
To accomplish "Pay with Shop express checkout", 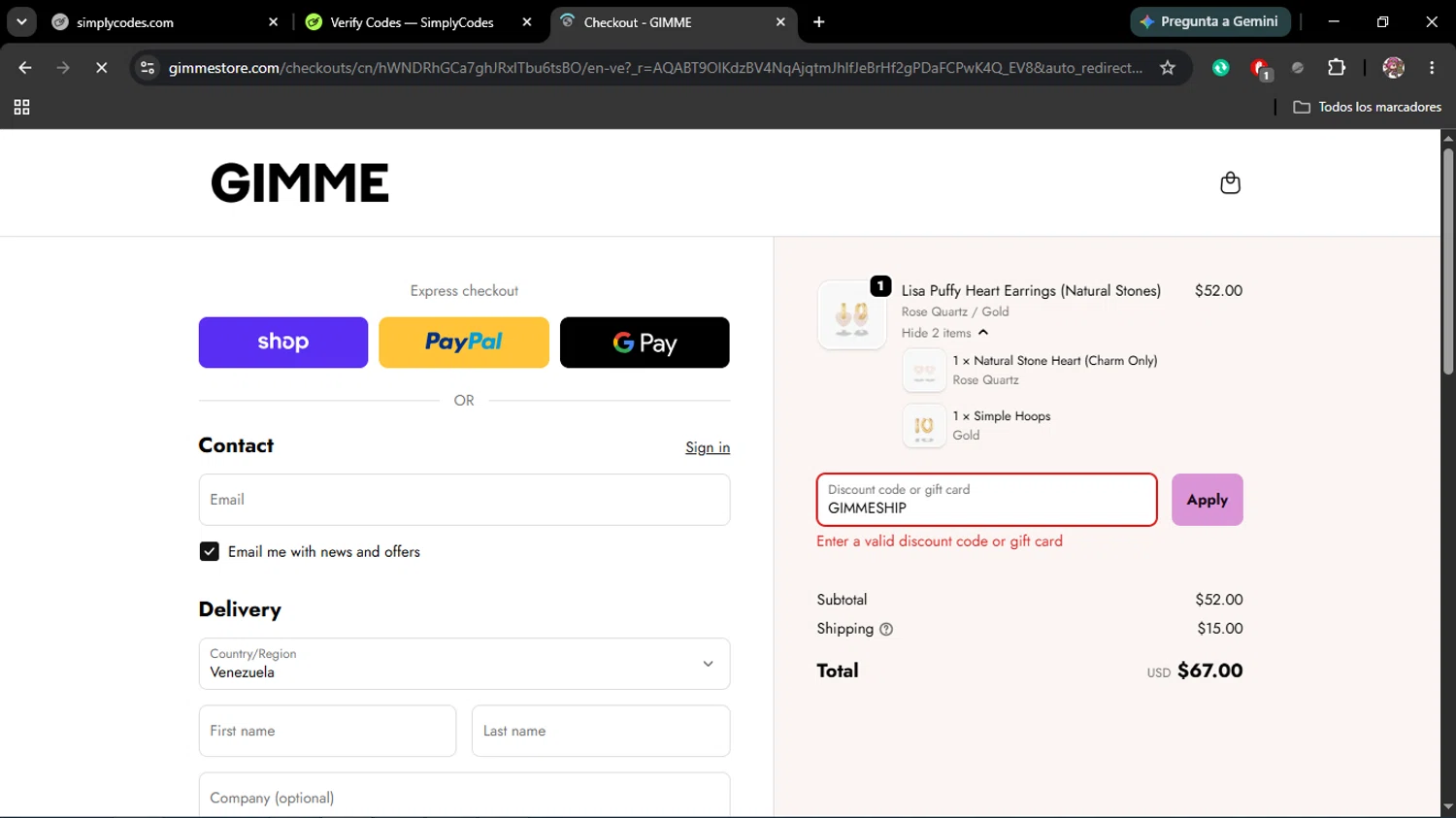I will (283, 343).
